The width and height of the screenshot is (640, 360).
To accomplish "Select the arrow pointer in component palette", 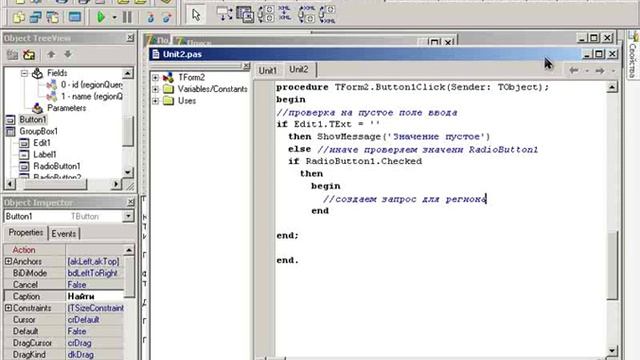I will pos(196,15).
